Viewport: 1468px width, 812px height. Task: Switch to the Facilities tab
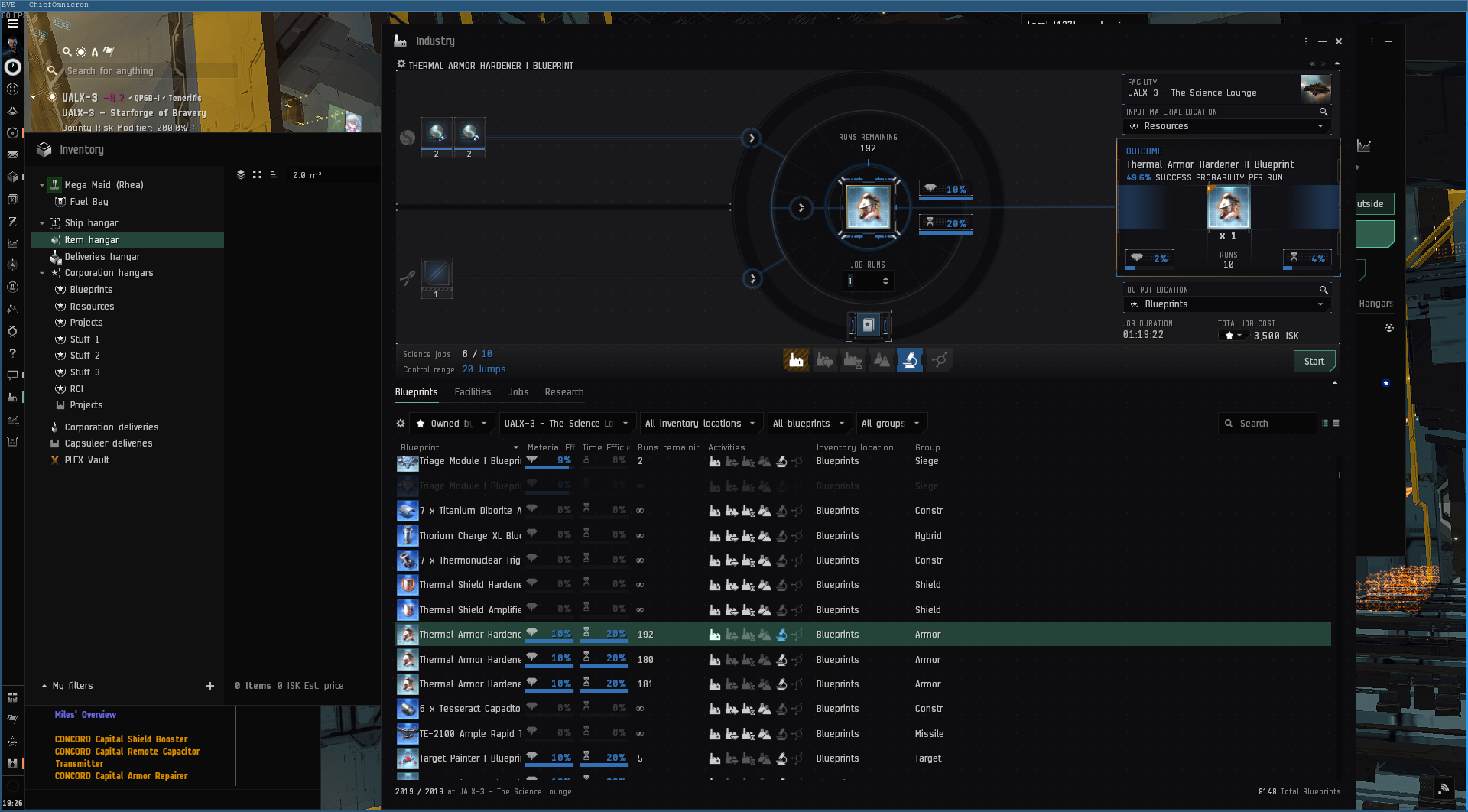pyautogui.click(x=473, y=392)
